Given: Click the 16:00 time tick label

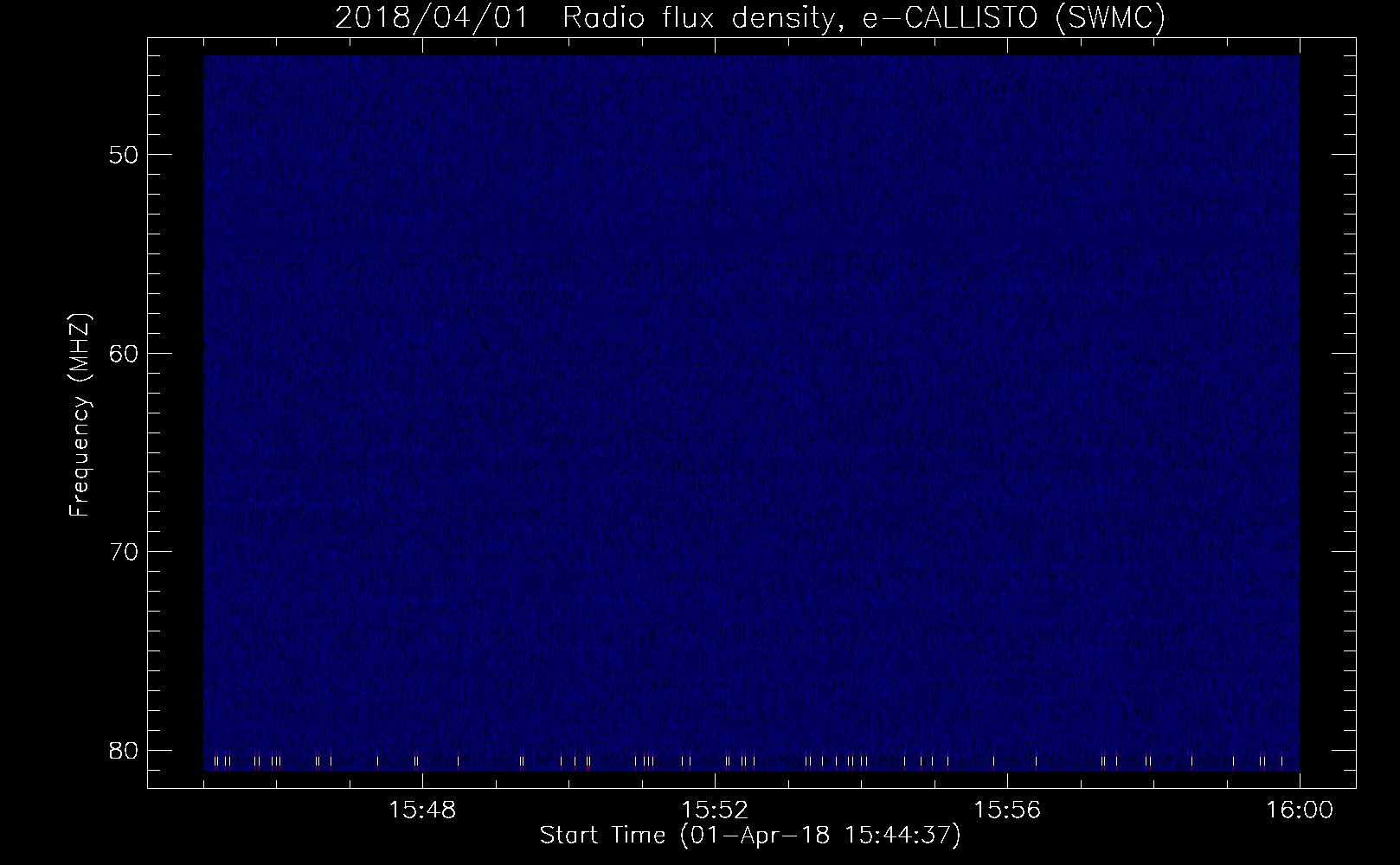Looking at the screenshot, I should (1300, 811).
